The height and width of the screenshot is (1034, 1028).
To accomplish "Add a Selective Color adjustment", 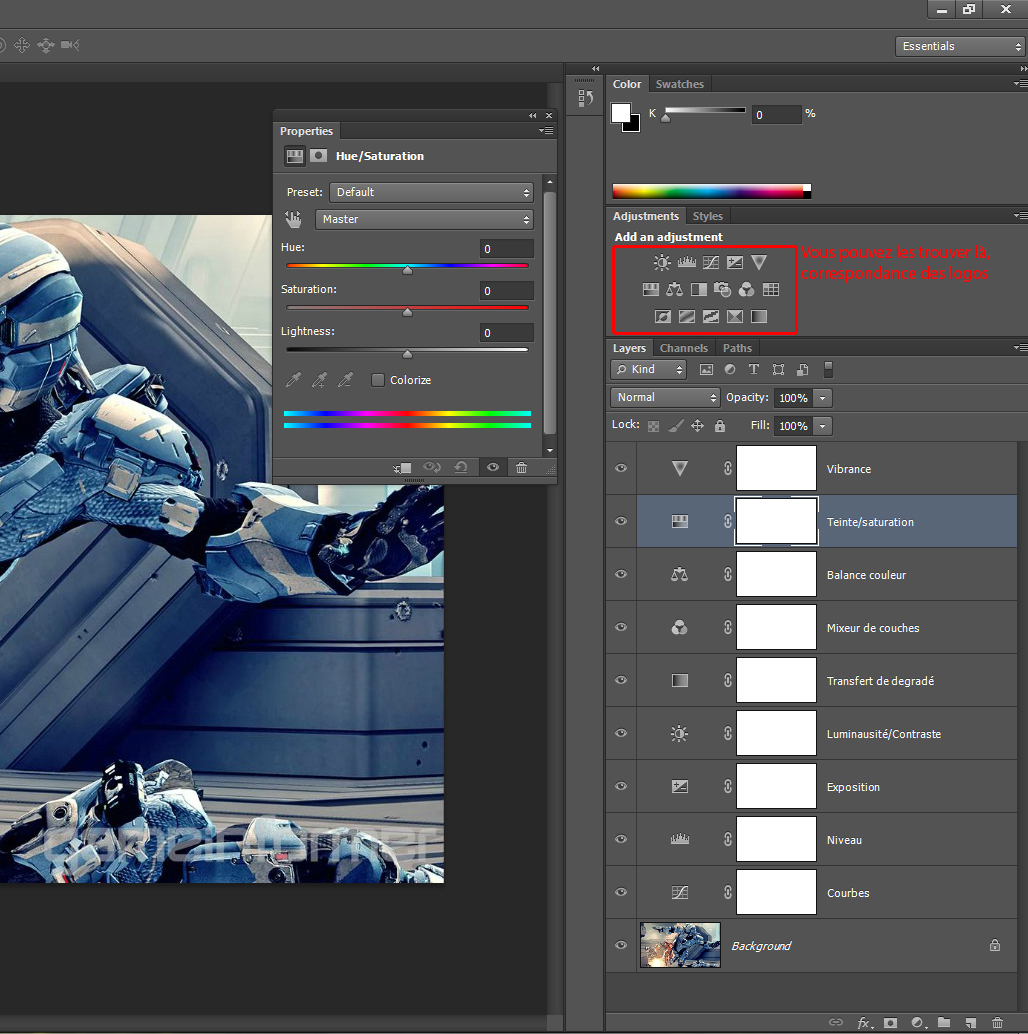I will click(x=735, y=317).
